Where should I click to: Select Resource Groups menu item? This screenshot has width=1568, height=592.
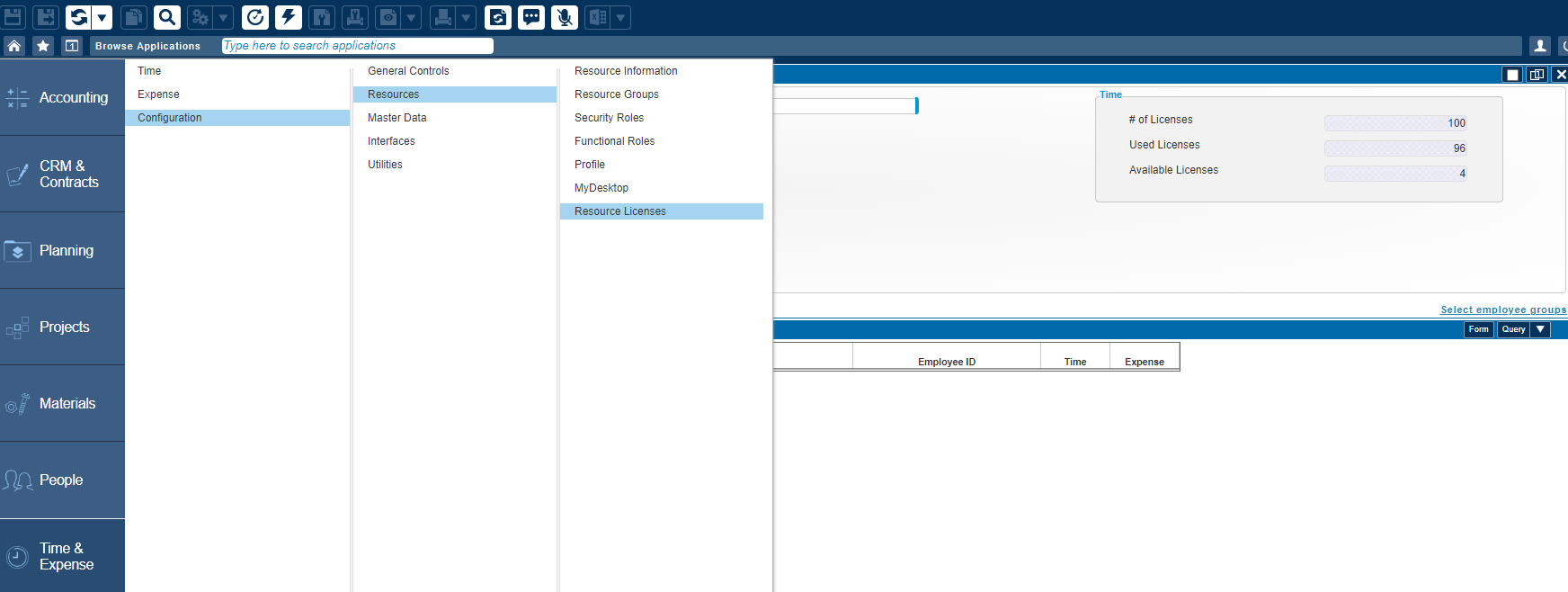coord(617,94)
